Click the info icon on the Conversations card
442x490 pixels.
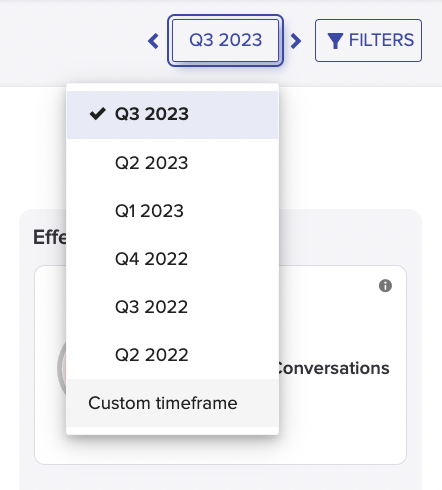(385, 286)
